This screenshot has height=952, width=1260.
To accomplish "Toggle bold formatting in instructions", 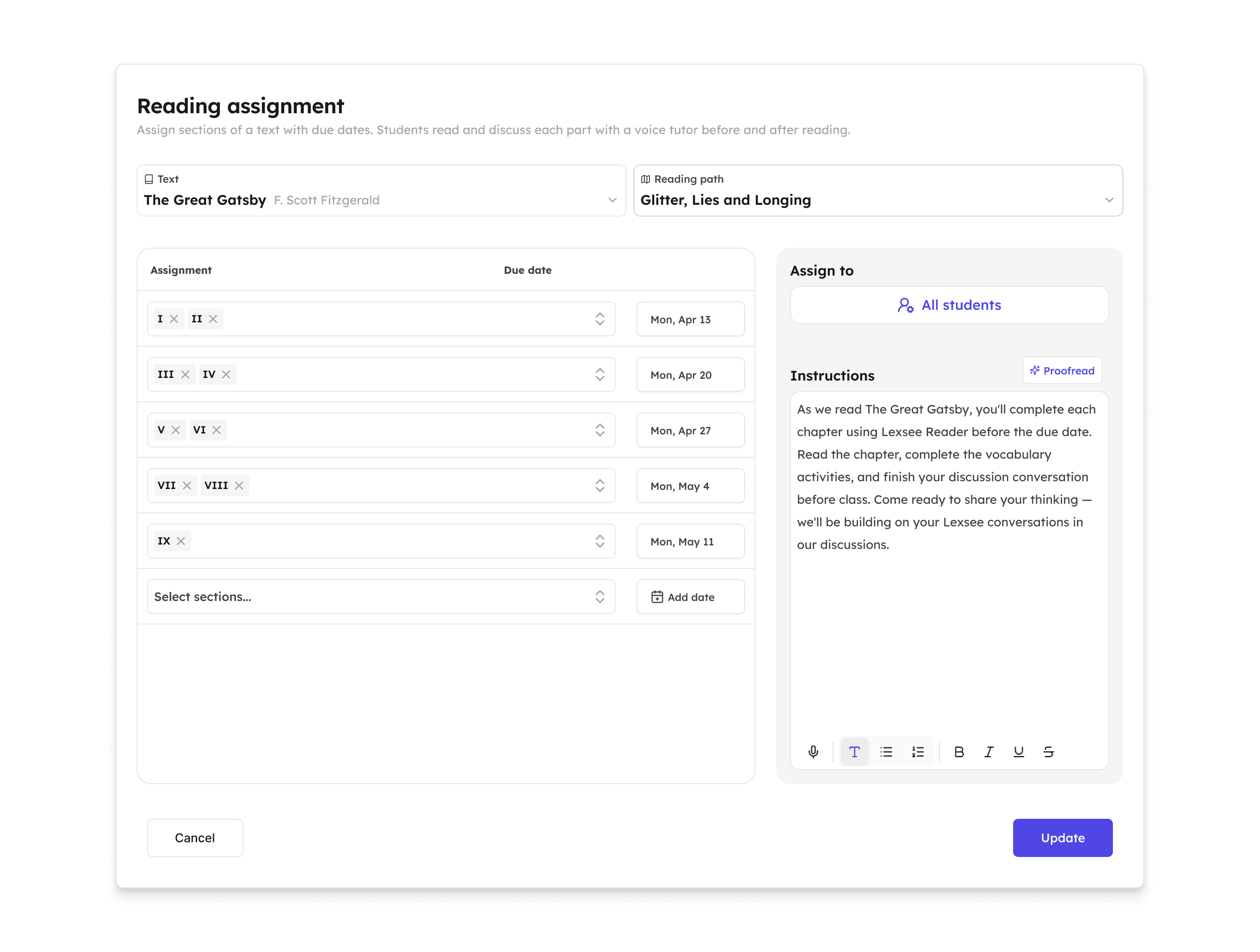I will coord(959,752).
